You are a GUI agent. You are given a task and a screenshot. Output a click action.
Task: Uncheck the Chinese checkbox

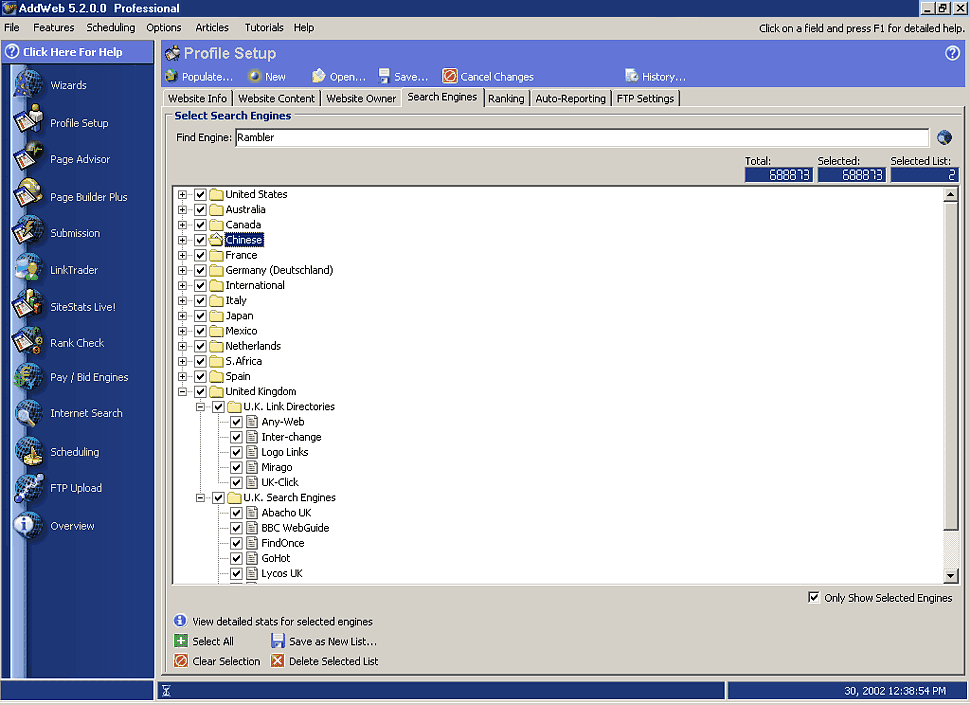click(200, 240)
